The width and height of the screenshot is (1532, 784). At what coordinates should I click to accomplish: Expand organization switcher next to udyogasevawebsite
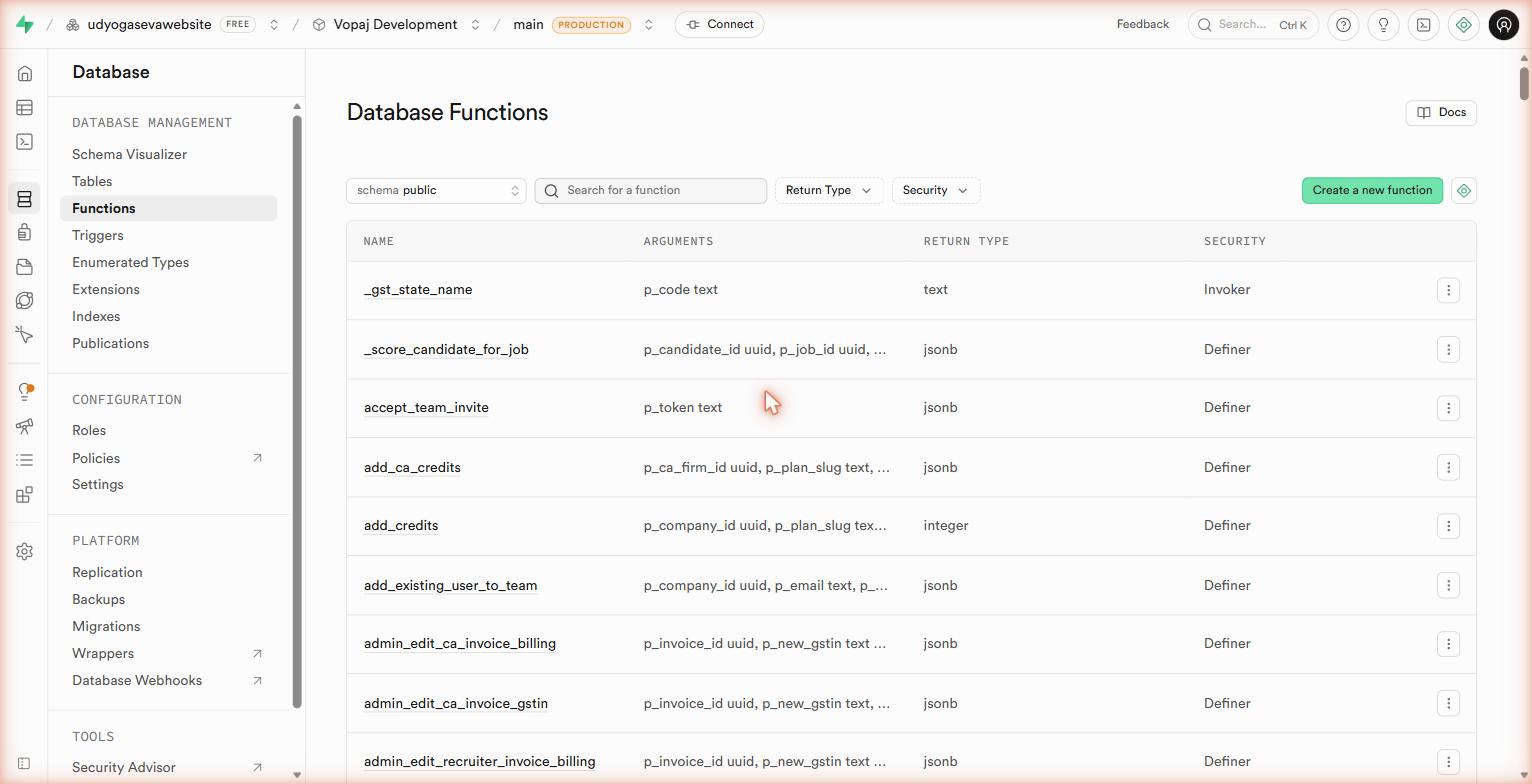tap(273, 25)
